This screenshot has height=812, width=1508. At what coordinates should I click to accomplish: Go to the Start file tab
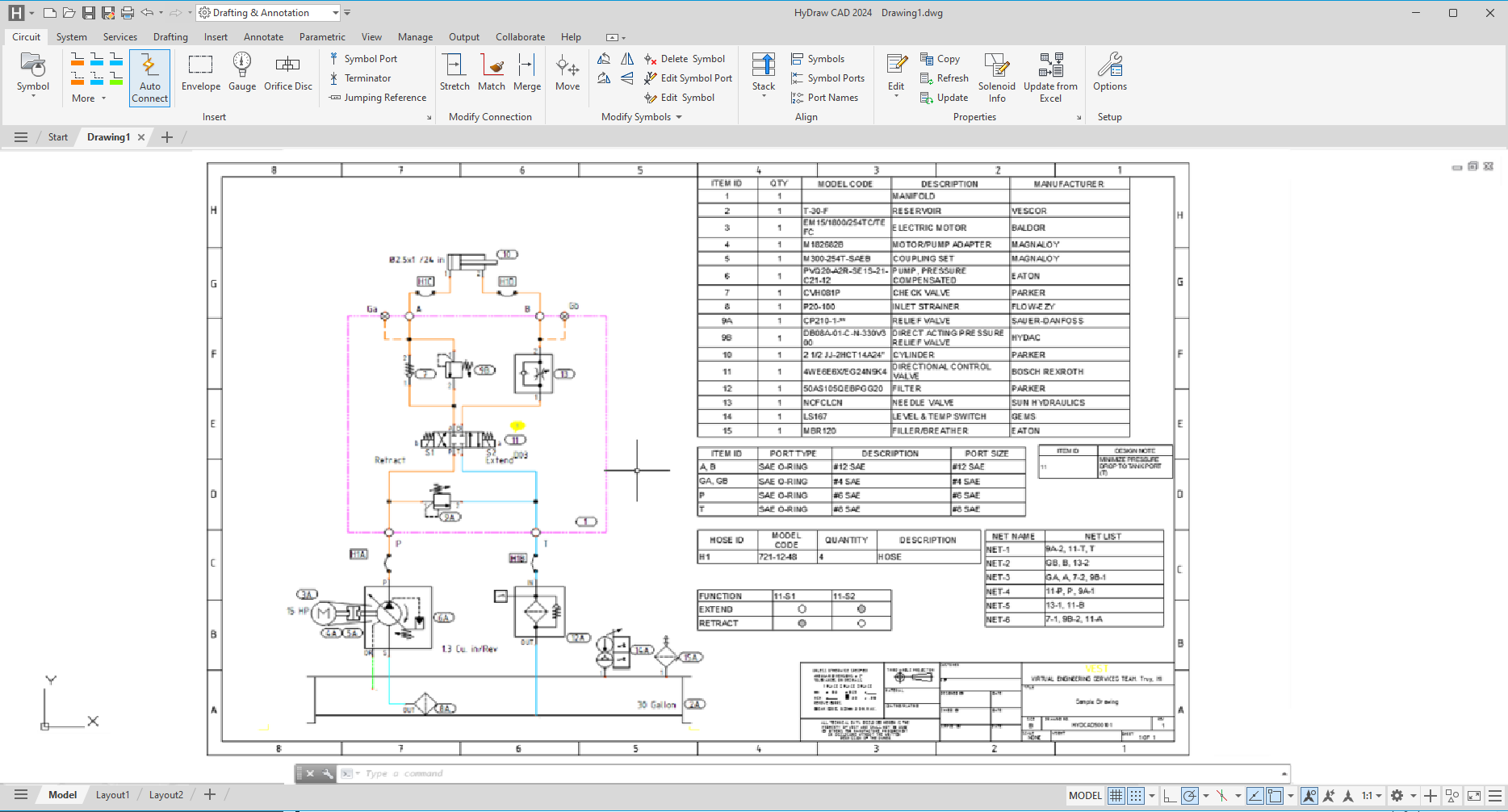point(58,137)
